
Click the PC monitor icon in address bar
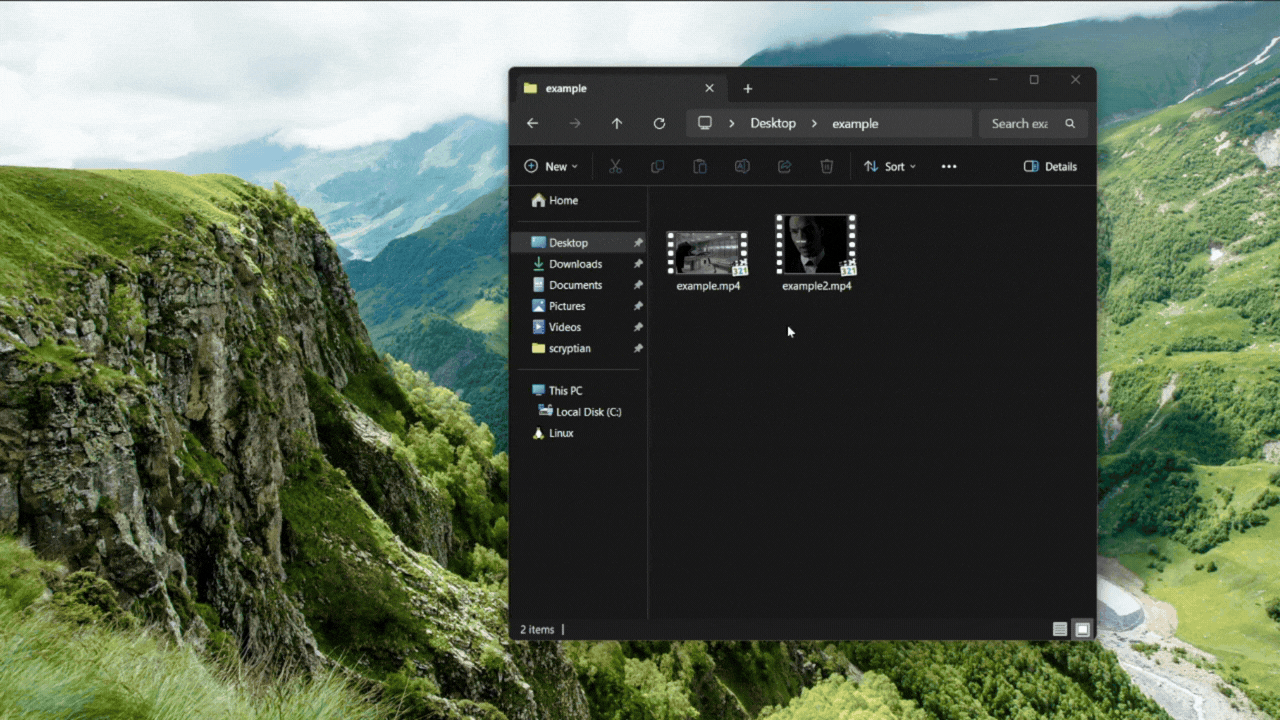(x=705, y=123)
